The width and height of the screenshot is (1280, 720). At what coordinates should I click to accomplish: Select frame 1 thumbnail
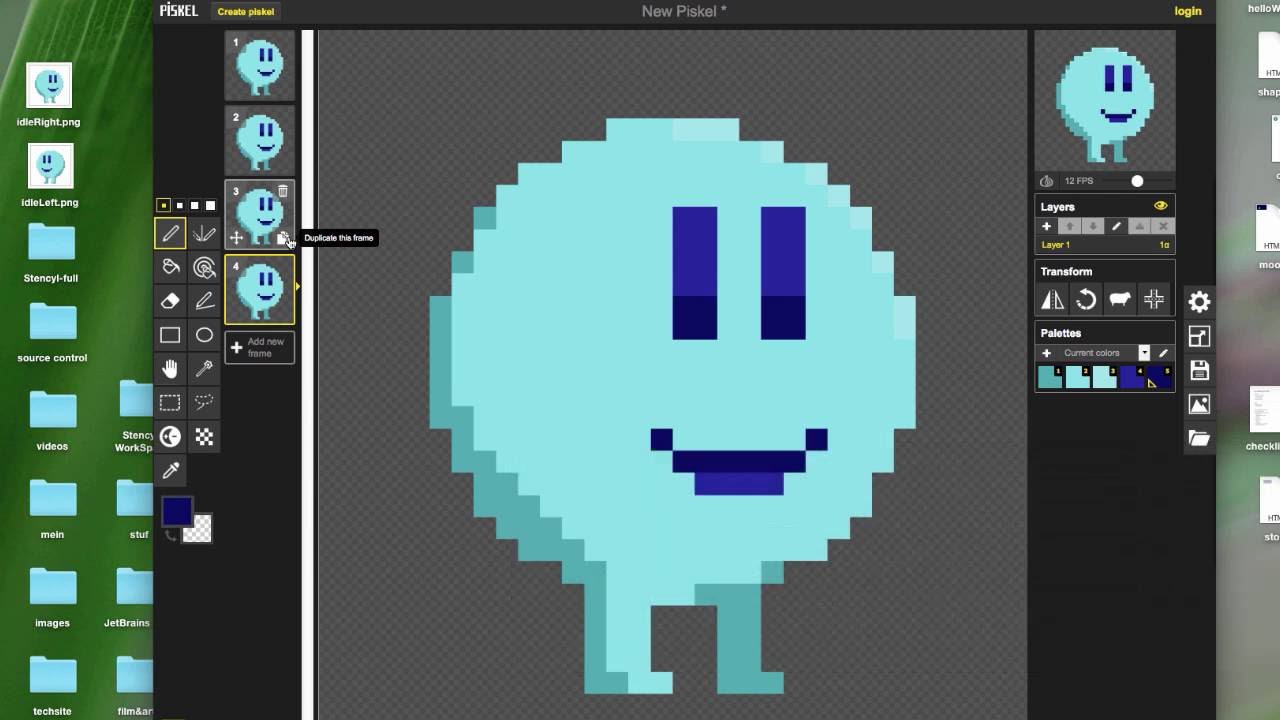tap(260, 66)
